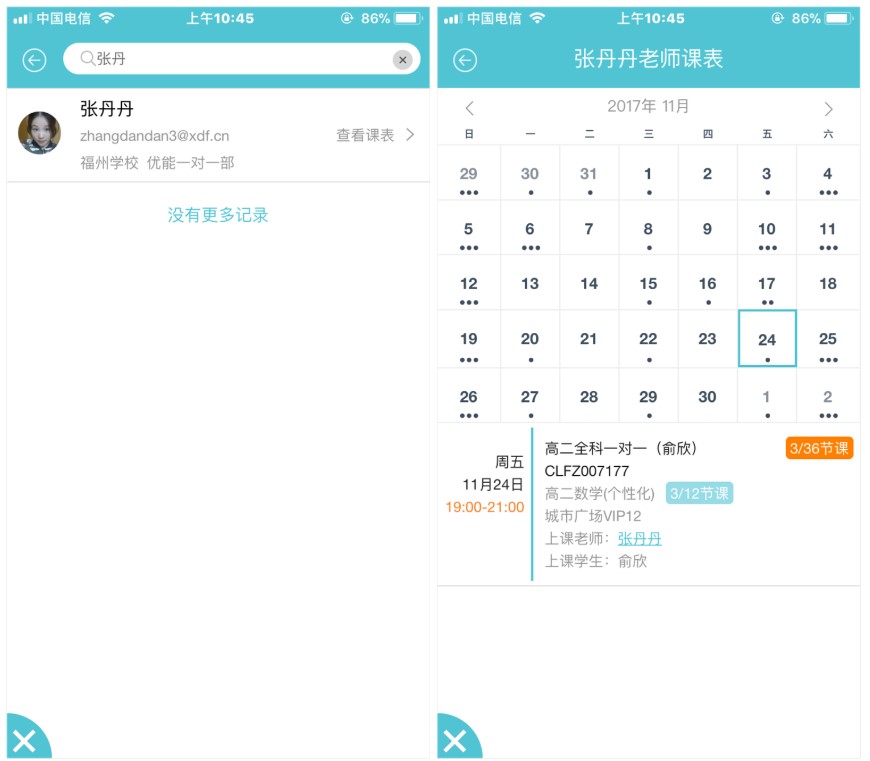Viewport: 870px width, 761px height.
Task: Click 查看课表 to view schedule
Action: [x=365, y=135]
